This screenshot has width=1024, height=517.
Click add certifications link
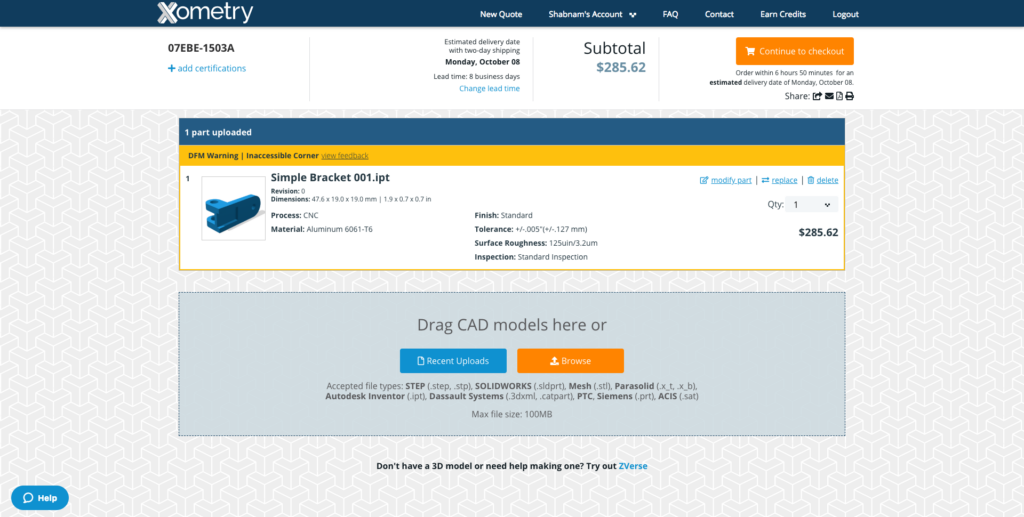(x=207, y=68)
